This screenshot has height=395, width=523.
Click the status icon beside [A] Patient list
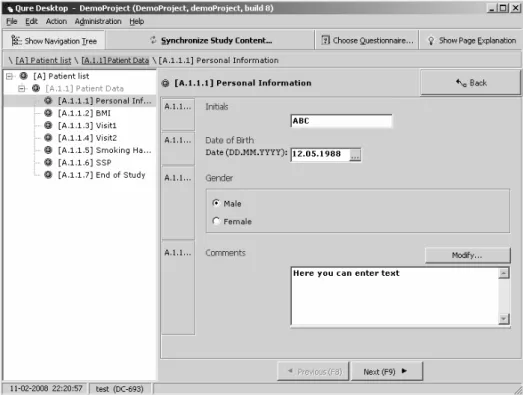click(x=23, y=76)
